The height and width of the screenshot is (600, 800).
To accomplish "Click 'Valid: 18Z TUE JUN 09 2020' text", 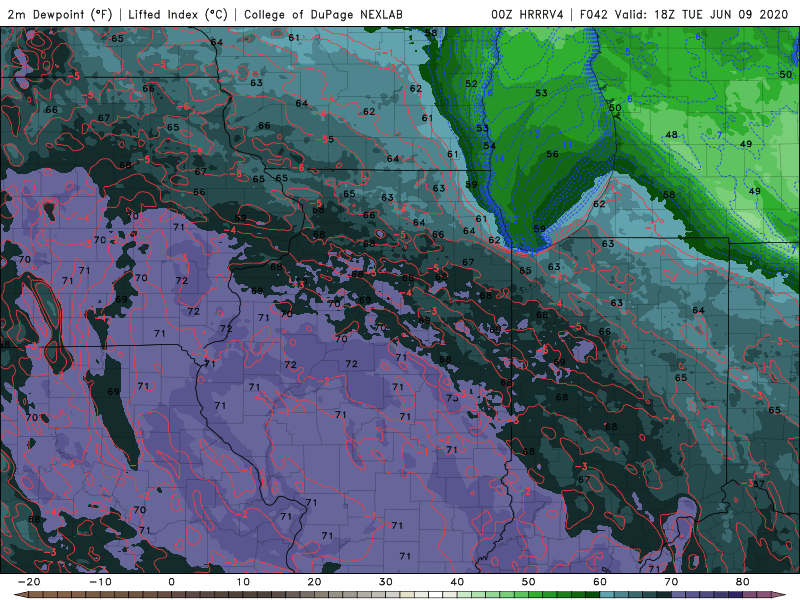I will coord(702,14).
